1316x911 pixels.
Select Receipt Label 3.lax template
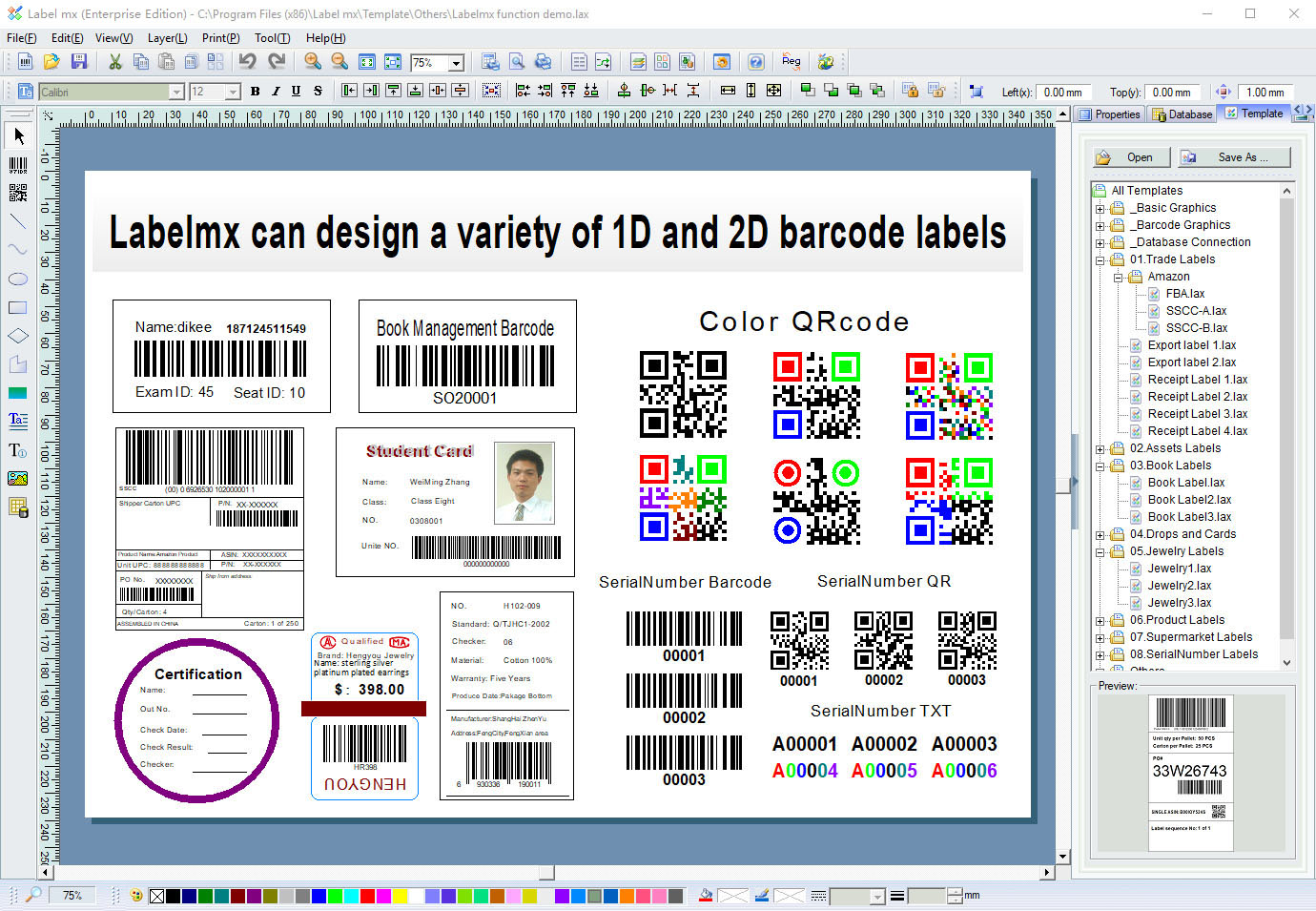(x=1198, y=414)
